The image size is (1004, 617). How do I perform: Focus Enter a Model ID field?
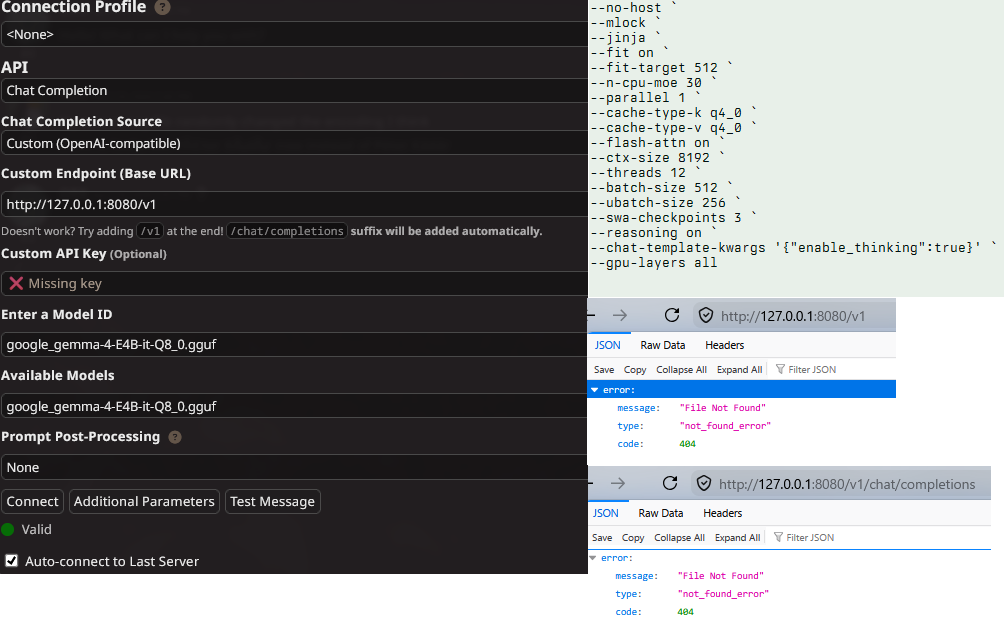[x=295, y=344]
